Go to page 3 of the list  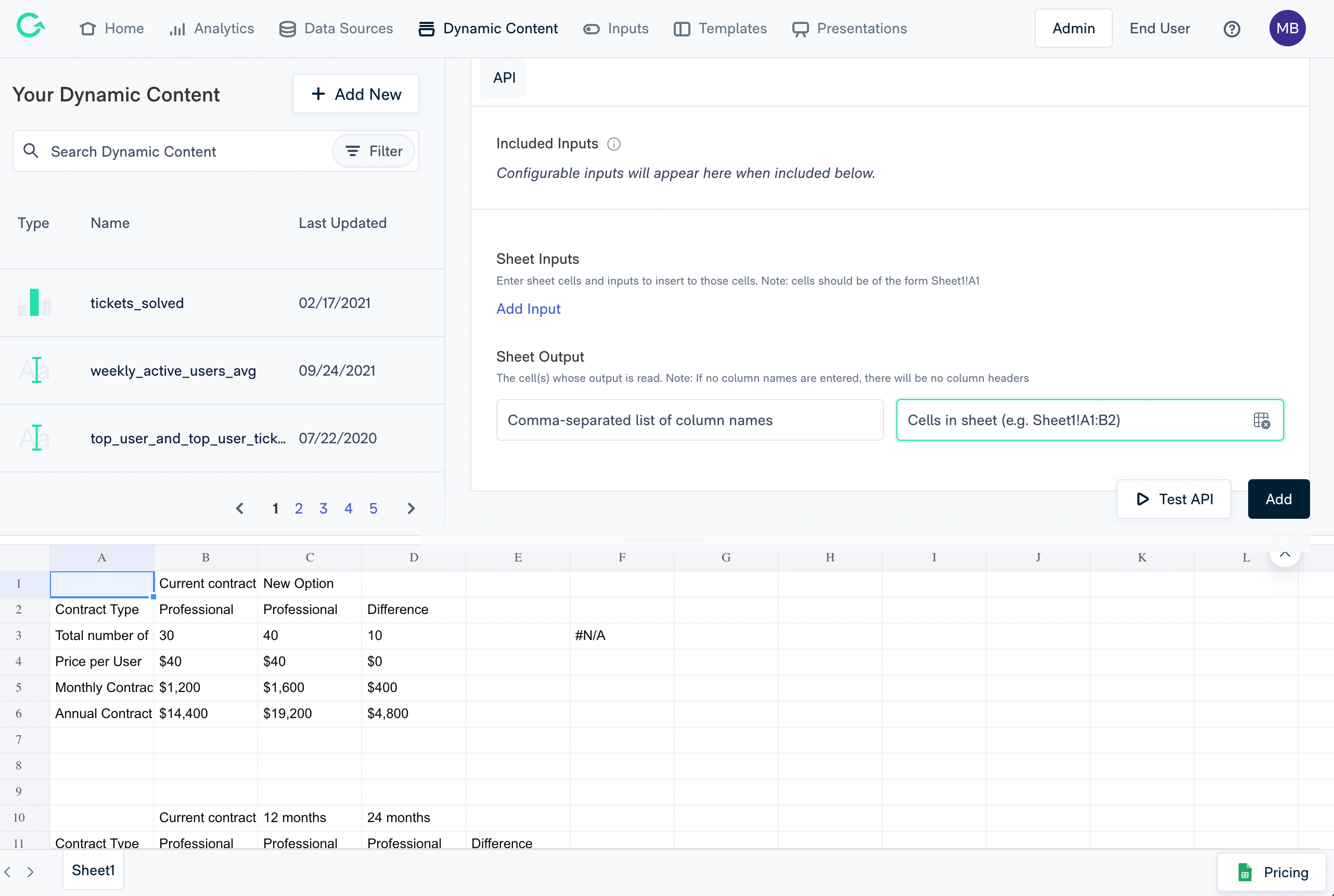[x=324, y=508]
